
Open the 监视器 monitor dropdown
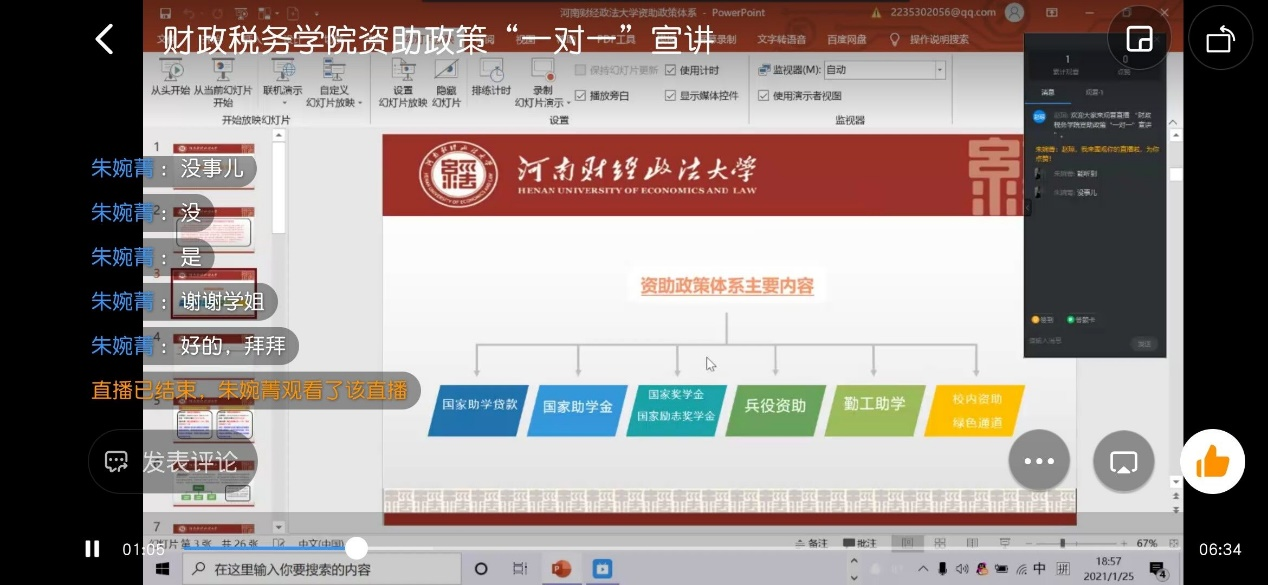pos(939,70)
